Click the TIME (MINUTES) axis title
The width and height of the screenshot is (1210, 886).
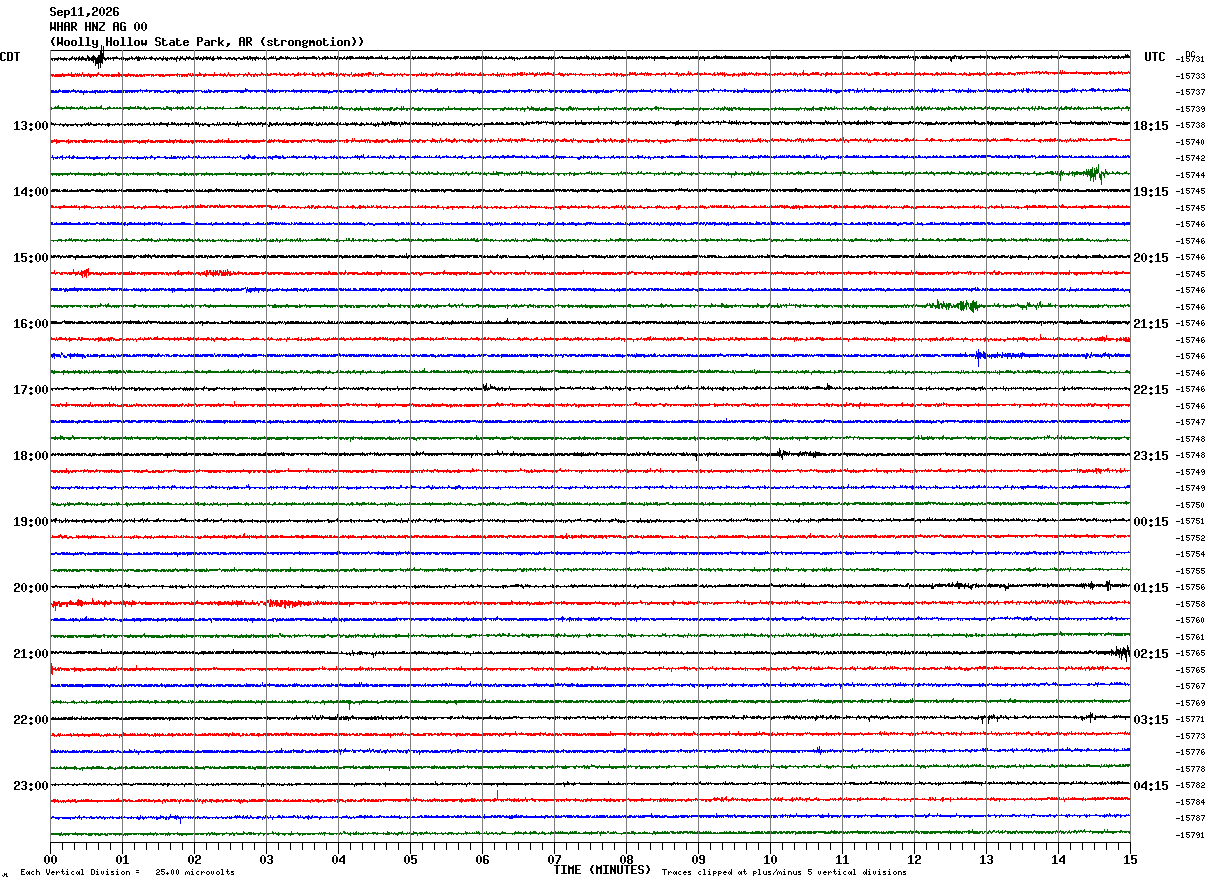coord(602,870)
